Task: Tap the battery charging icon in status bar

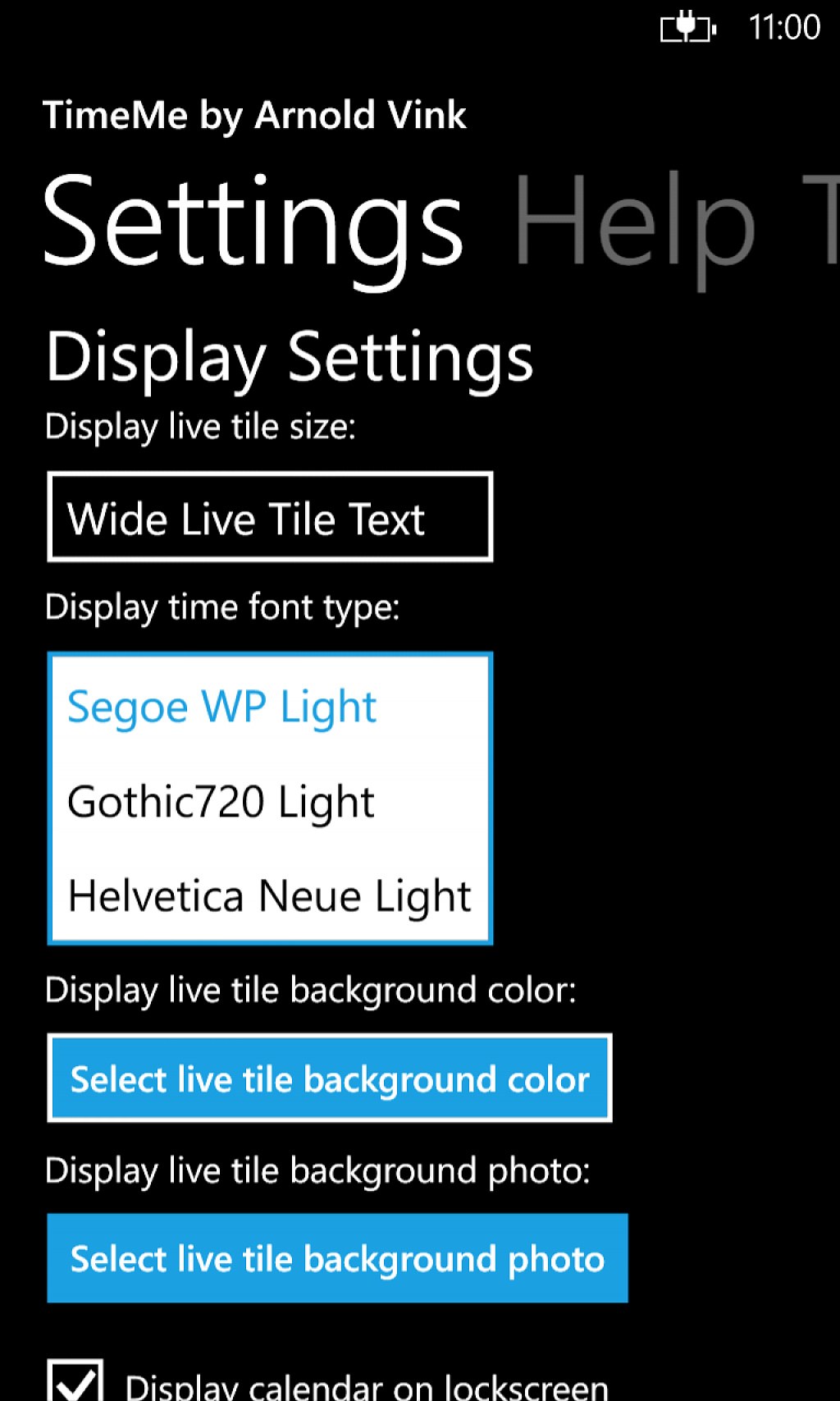Action: click(x=687, y=28)
